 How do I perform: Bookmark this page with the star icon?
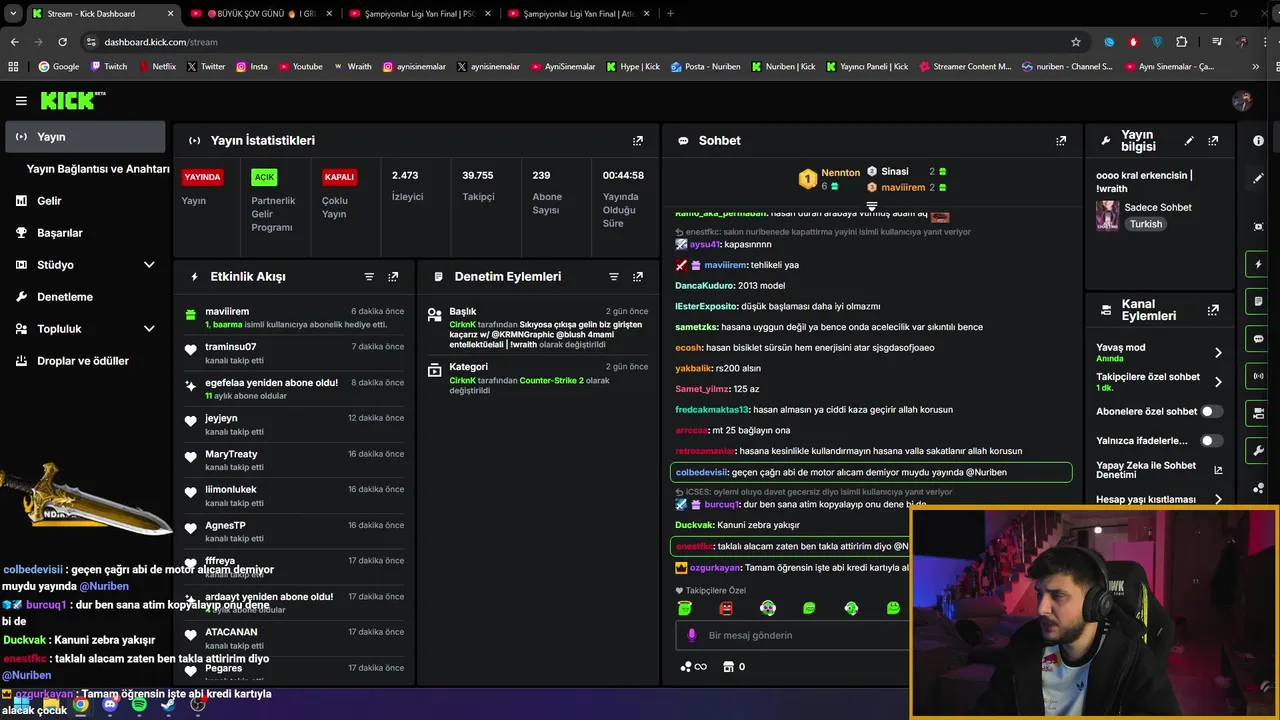tap(1076, 42)
